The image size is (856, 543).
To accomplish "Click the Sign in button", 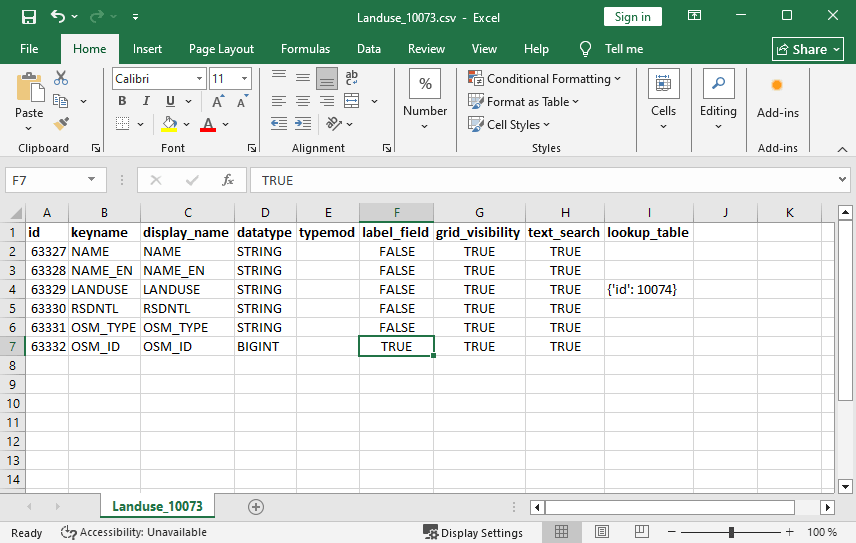I will click(x=632, y=17).
